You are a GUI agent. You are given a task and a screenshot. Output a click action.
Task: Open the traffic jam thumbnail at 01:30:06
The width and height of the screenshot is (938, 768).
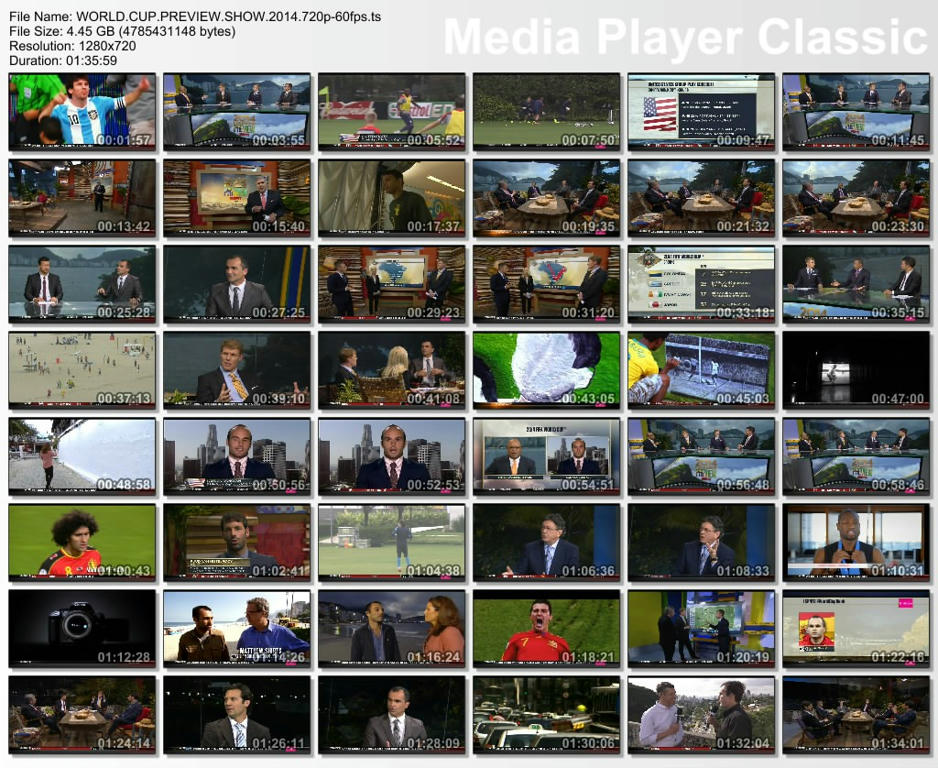pos(546,713)
